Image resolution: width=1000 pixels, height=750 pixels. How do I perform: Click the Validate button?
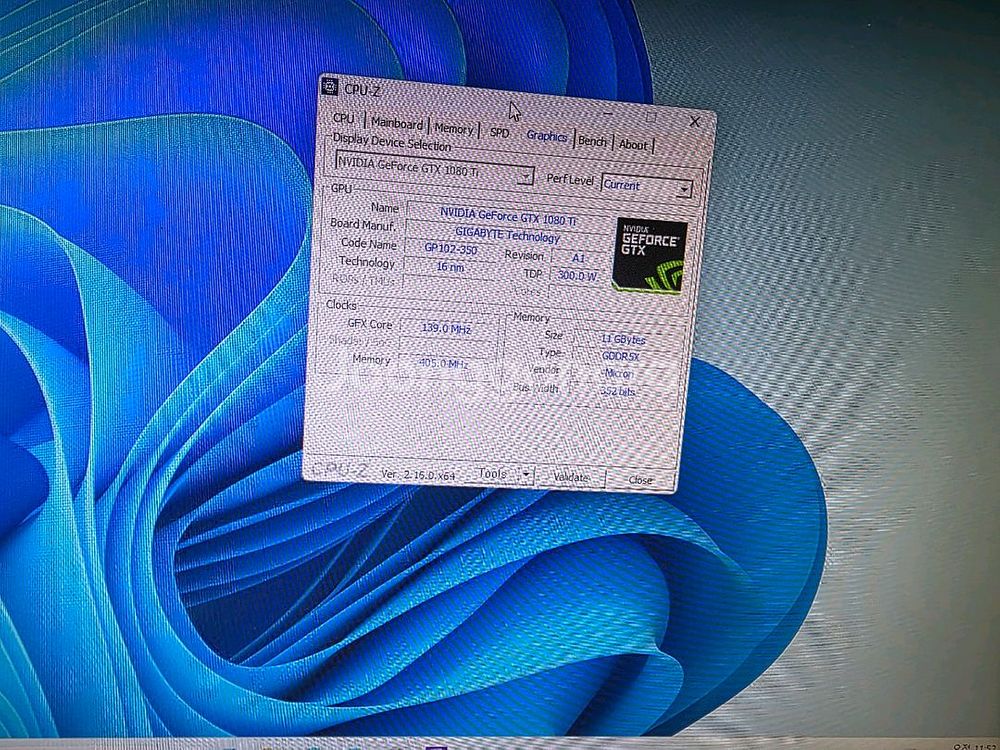coord(571,478)
